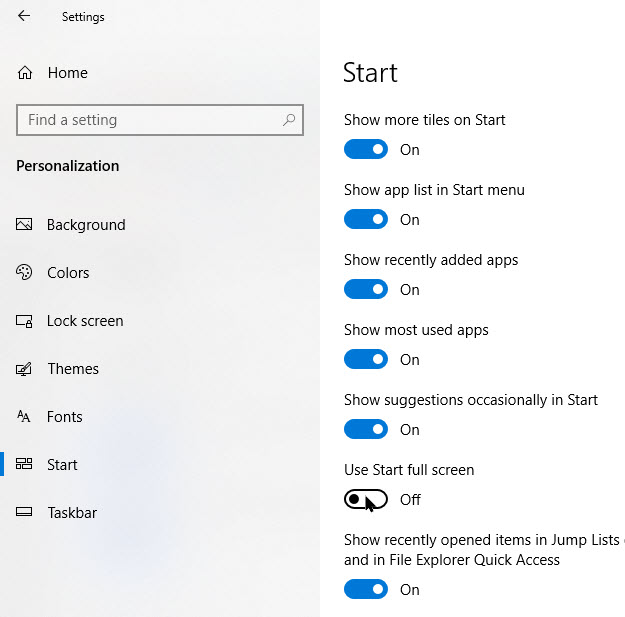Open the Themes settings page
The width and height of the screenshot is (625, 617).
pyautogui.click(x=73, y=369)
